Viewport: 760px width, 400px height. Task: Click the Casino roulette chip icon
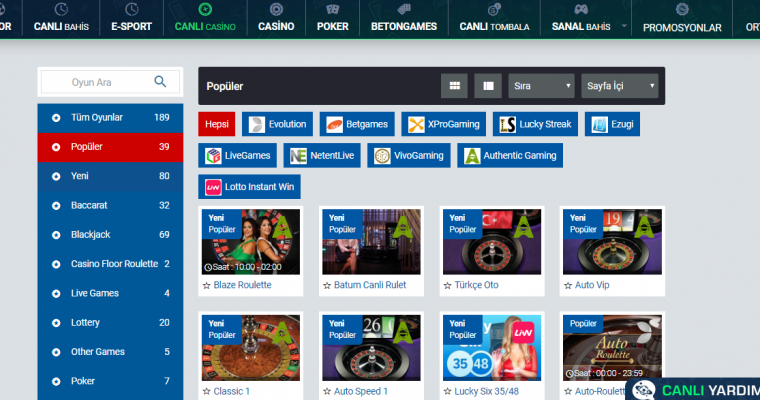[x=276, y=9]
